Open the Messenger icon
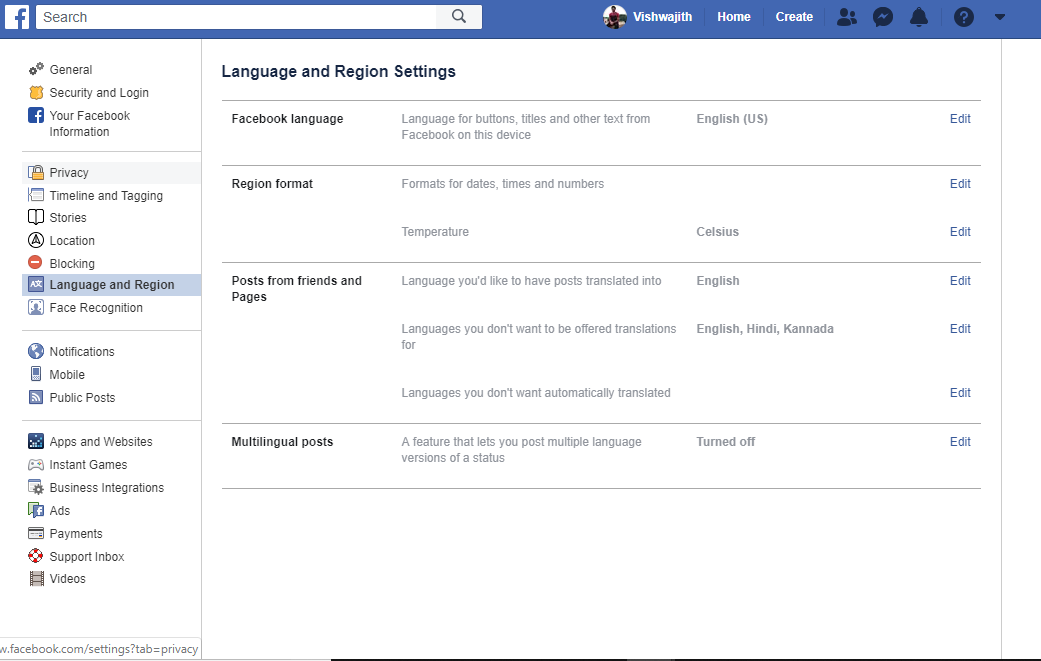1041x661 pixels. point(882,17)
